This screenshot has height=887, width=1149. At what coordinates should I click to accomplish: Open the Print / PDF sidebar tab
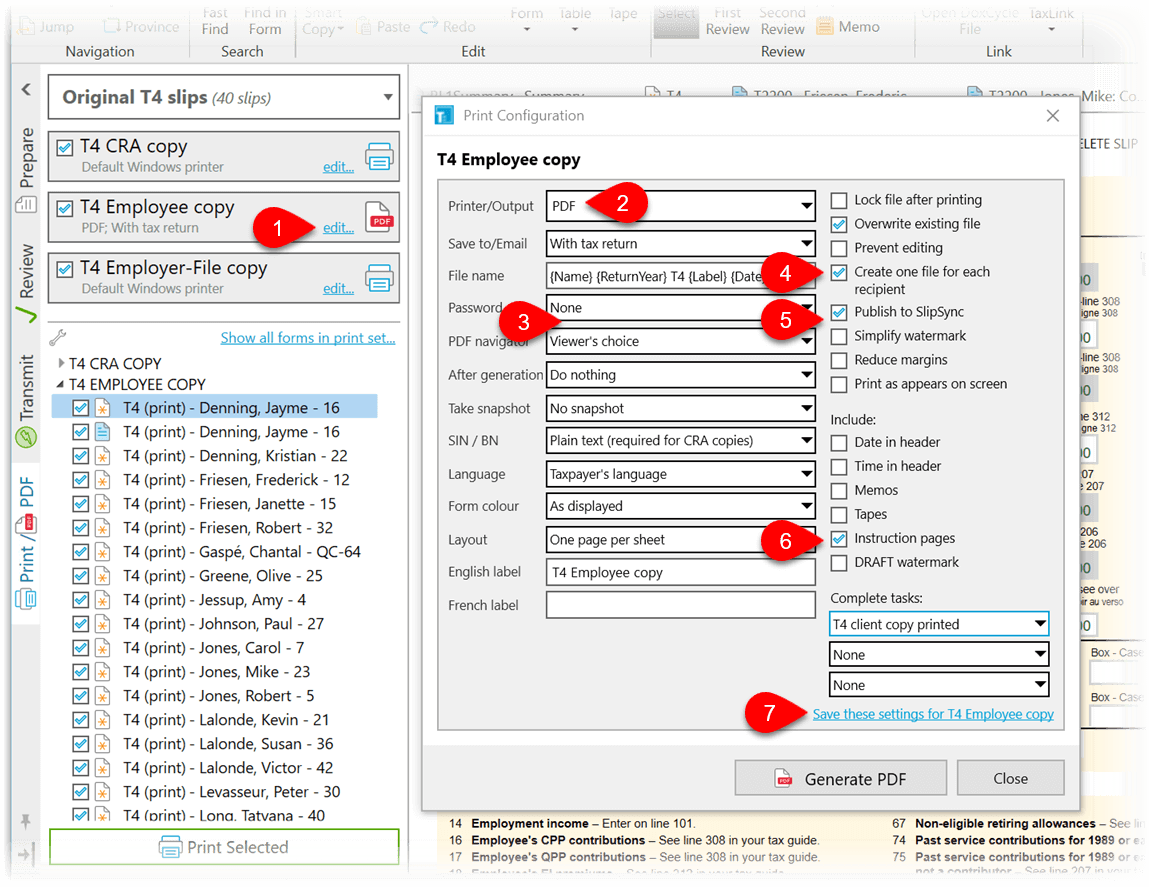26,542
